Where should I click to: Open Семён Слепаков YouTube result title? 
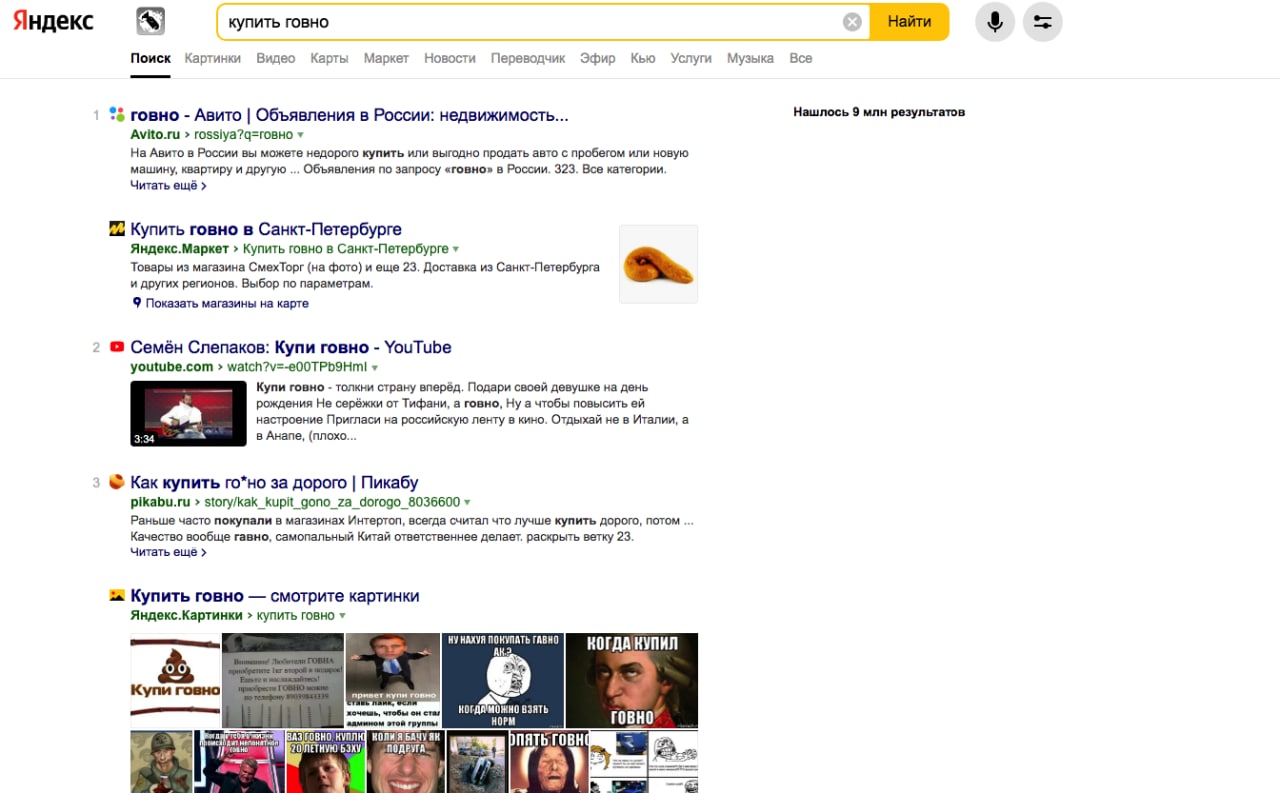coord(291,347)
